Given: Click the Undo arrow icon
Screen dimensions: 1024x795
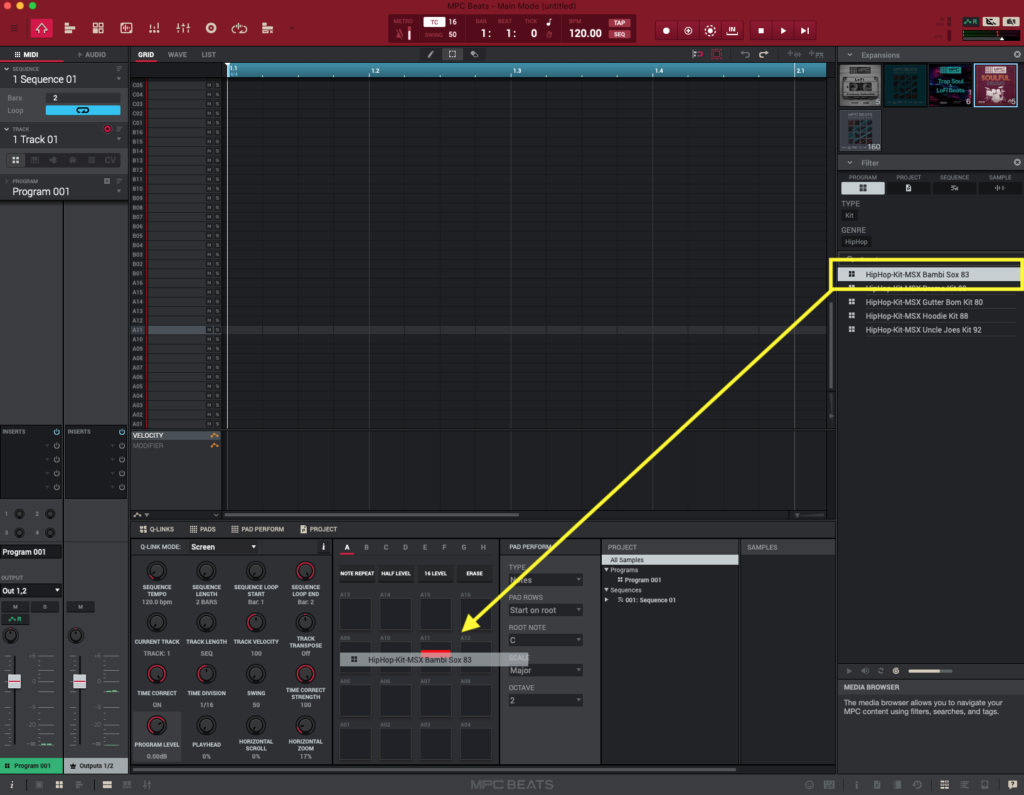Looking at the screenshot, I should (745, 54).
